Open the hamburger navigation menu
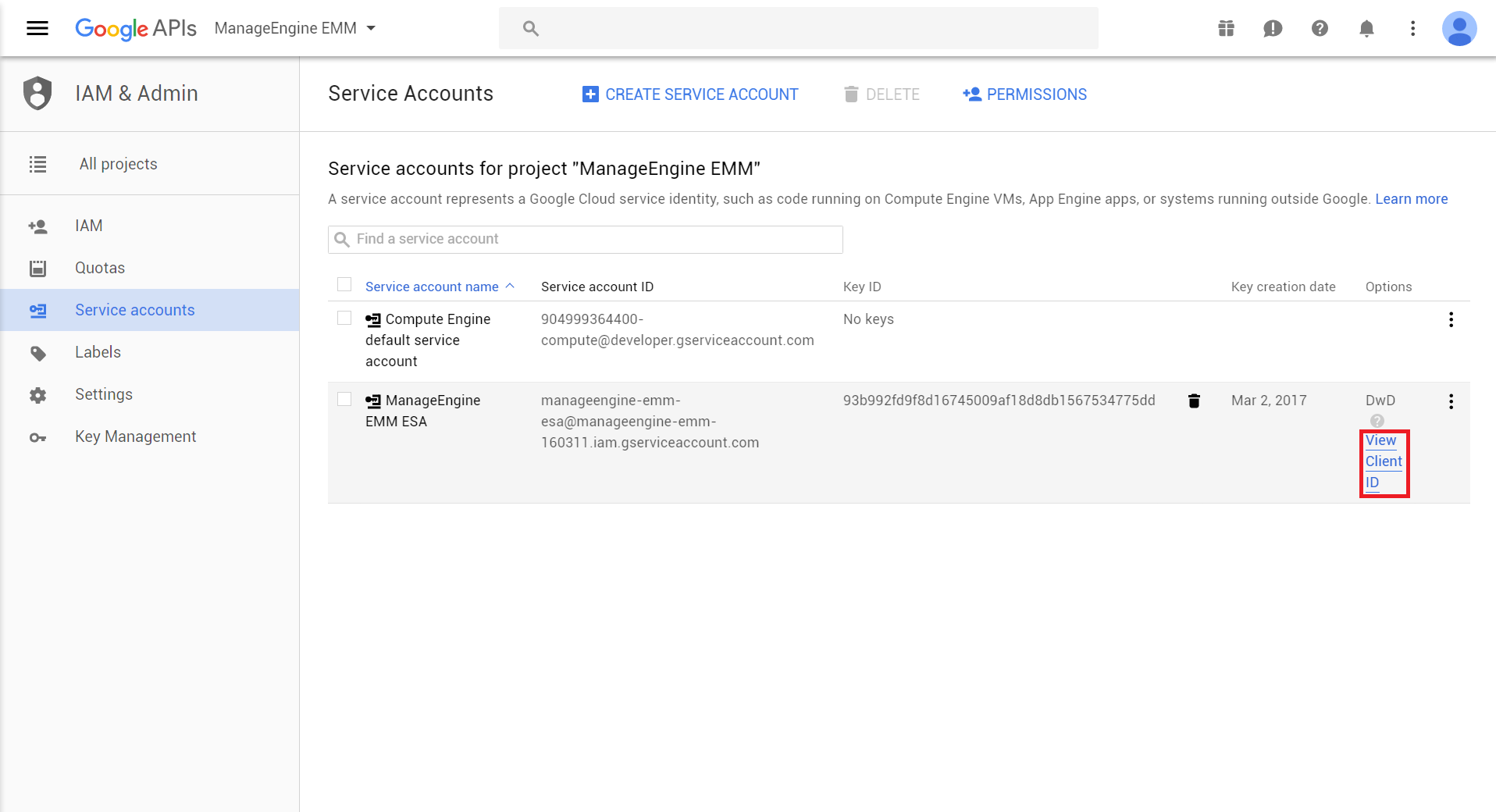The width and height of the screenshot is (1496, 812). tap(37, 29)
